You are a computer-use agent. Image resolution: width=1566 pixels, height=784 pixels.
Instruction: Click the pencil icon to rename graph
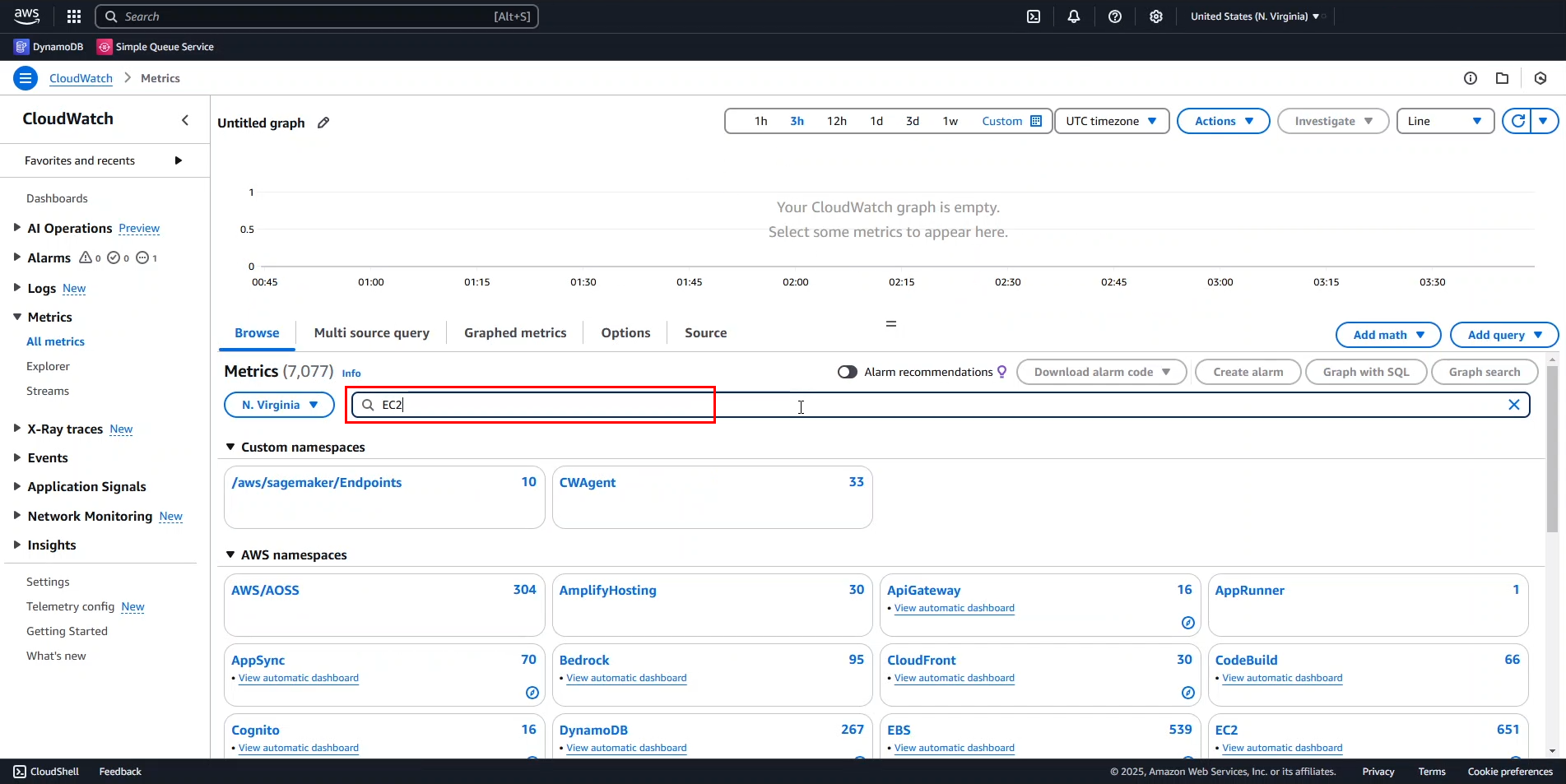tap(323, 123)
